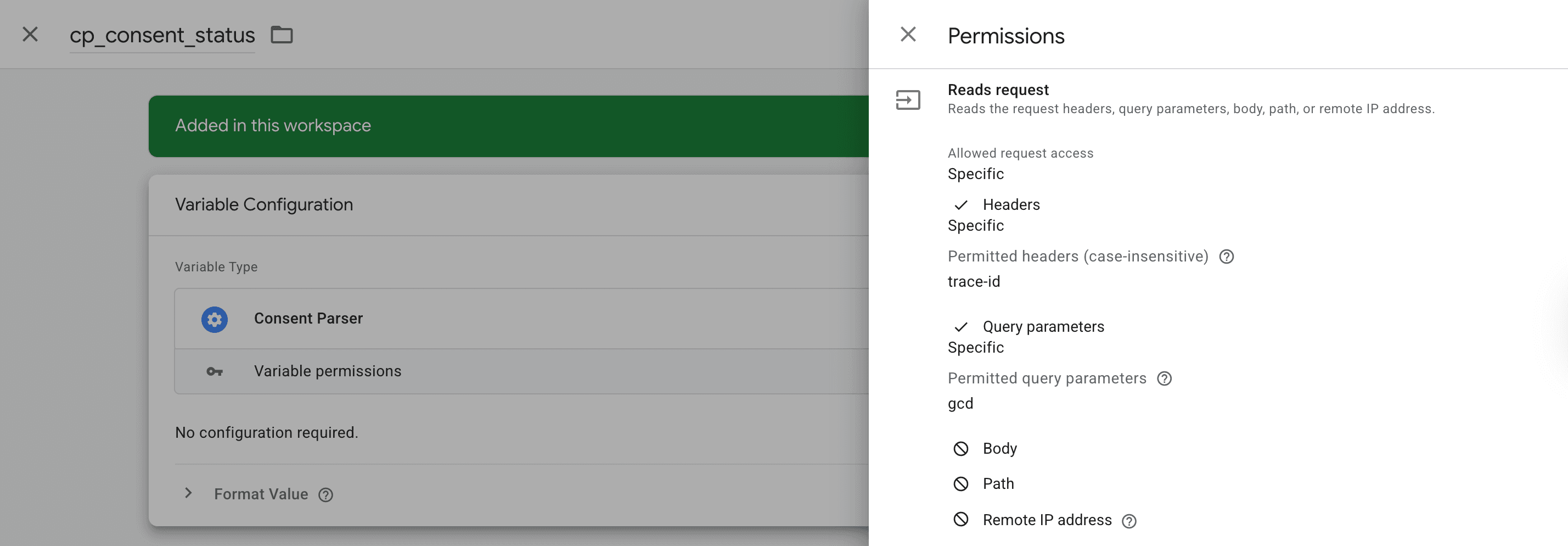Click the key icon for Variable permissions
1568x546 pixels.
click(x=214, y=370)
